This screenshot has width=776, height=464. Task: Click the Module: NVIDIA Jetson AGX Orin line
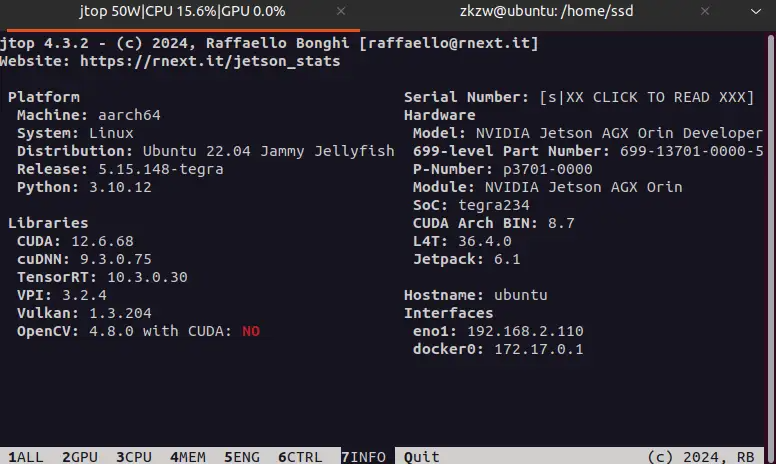(547, 187)
